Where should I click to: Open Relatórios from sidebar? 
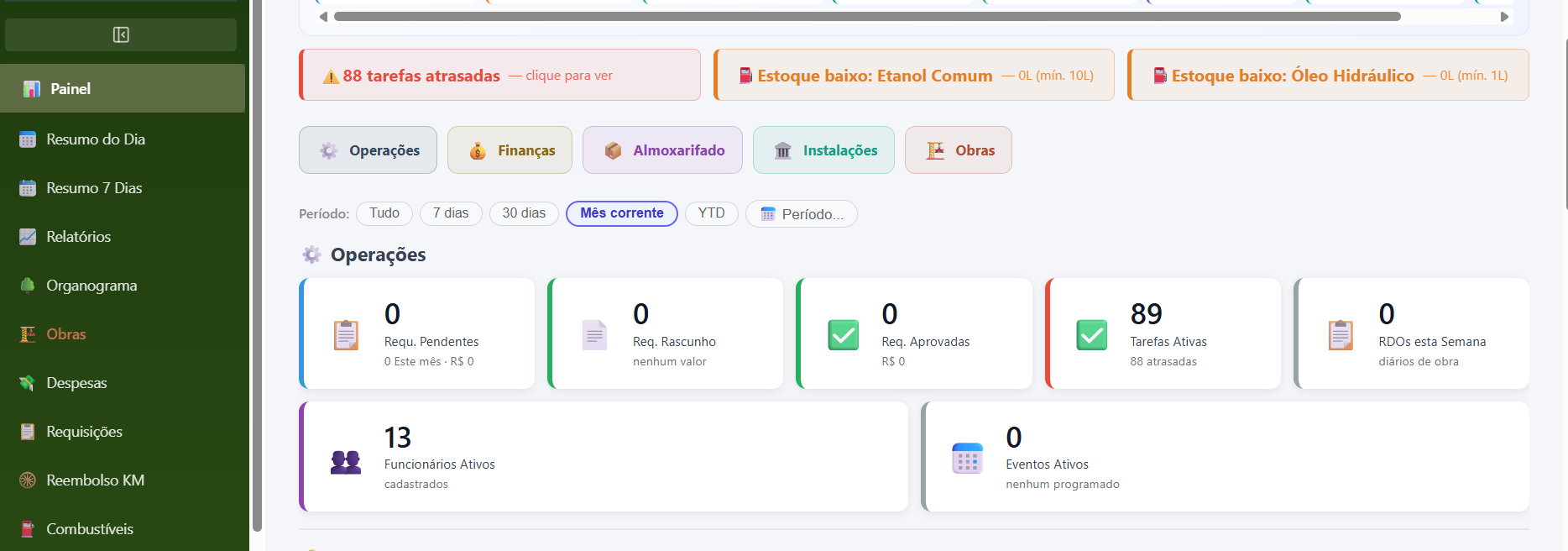(x=123, y=237)
